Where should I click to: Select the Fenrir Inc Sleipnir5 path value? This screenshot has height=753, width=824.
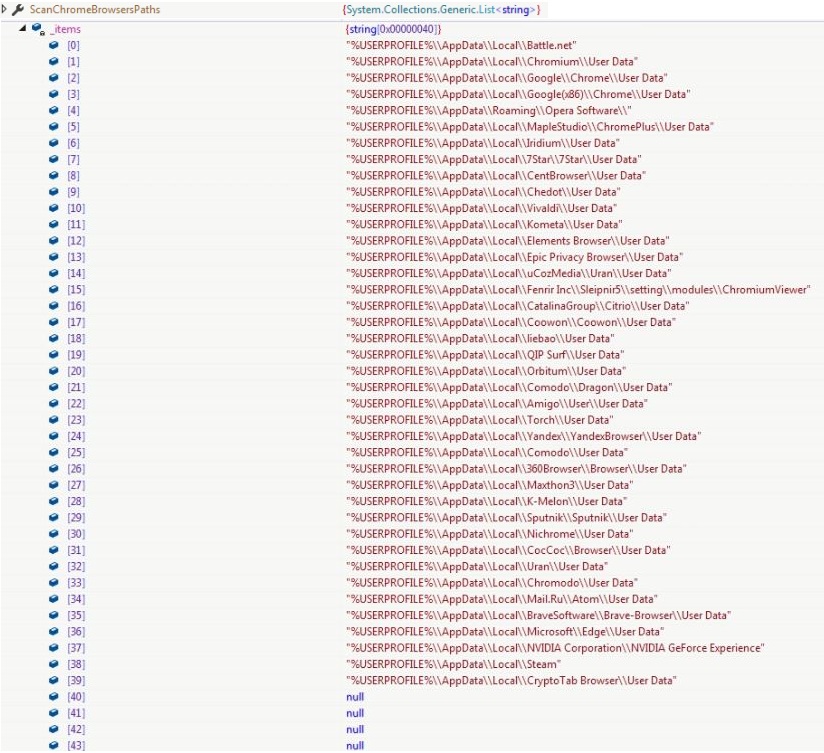pyautogui.click(x=578, y=290)
